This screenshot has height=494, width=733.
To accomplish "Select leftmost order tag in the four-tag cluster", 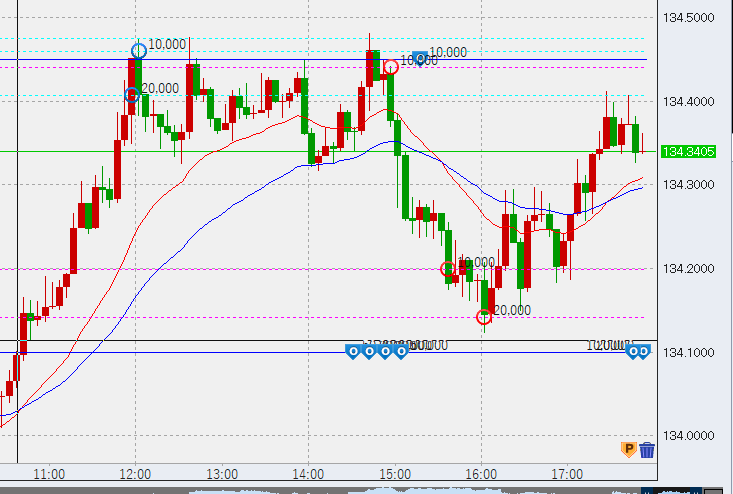I will tap(352, 350).
